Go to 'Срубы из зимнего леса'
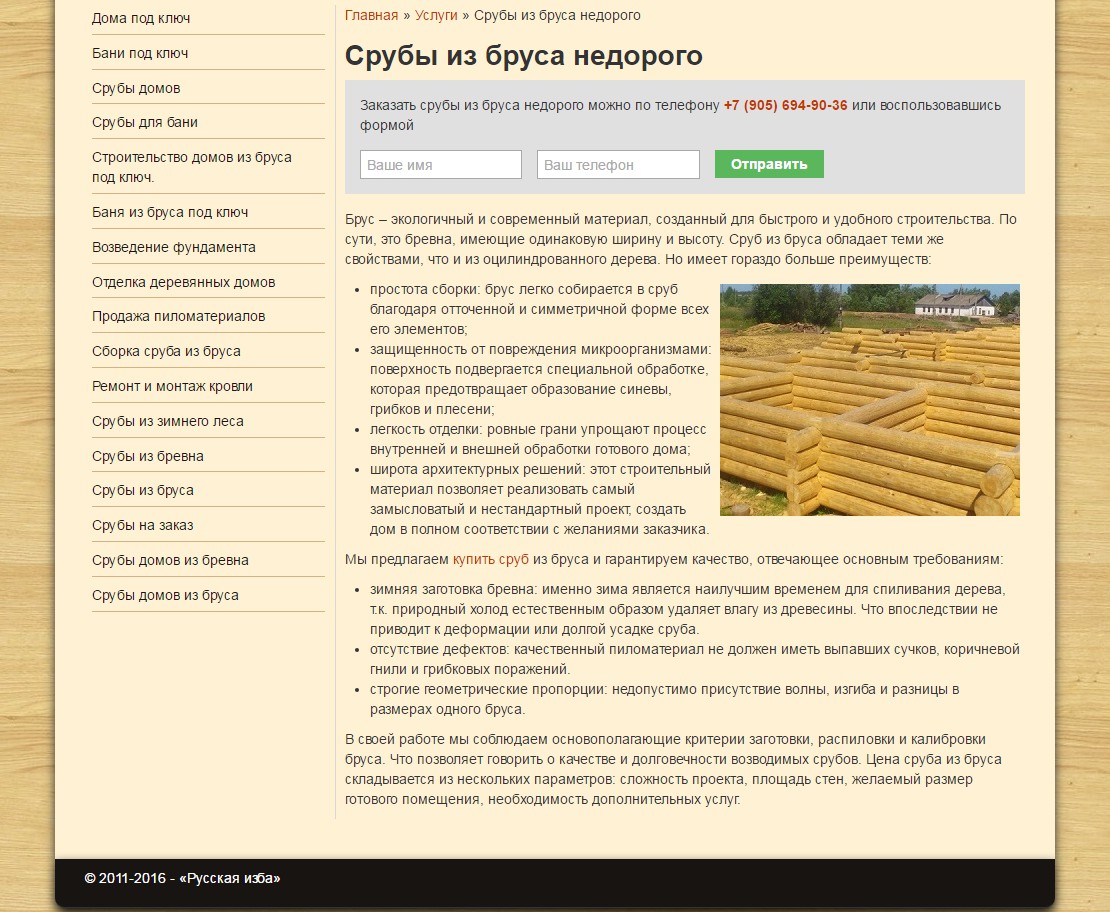This screenshot has width=1110, height=912. point(168,421)
